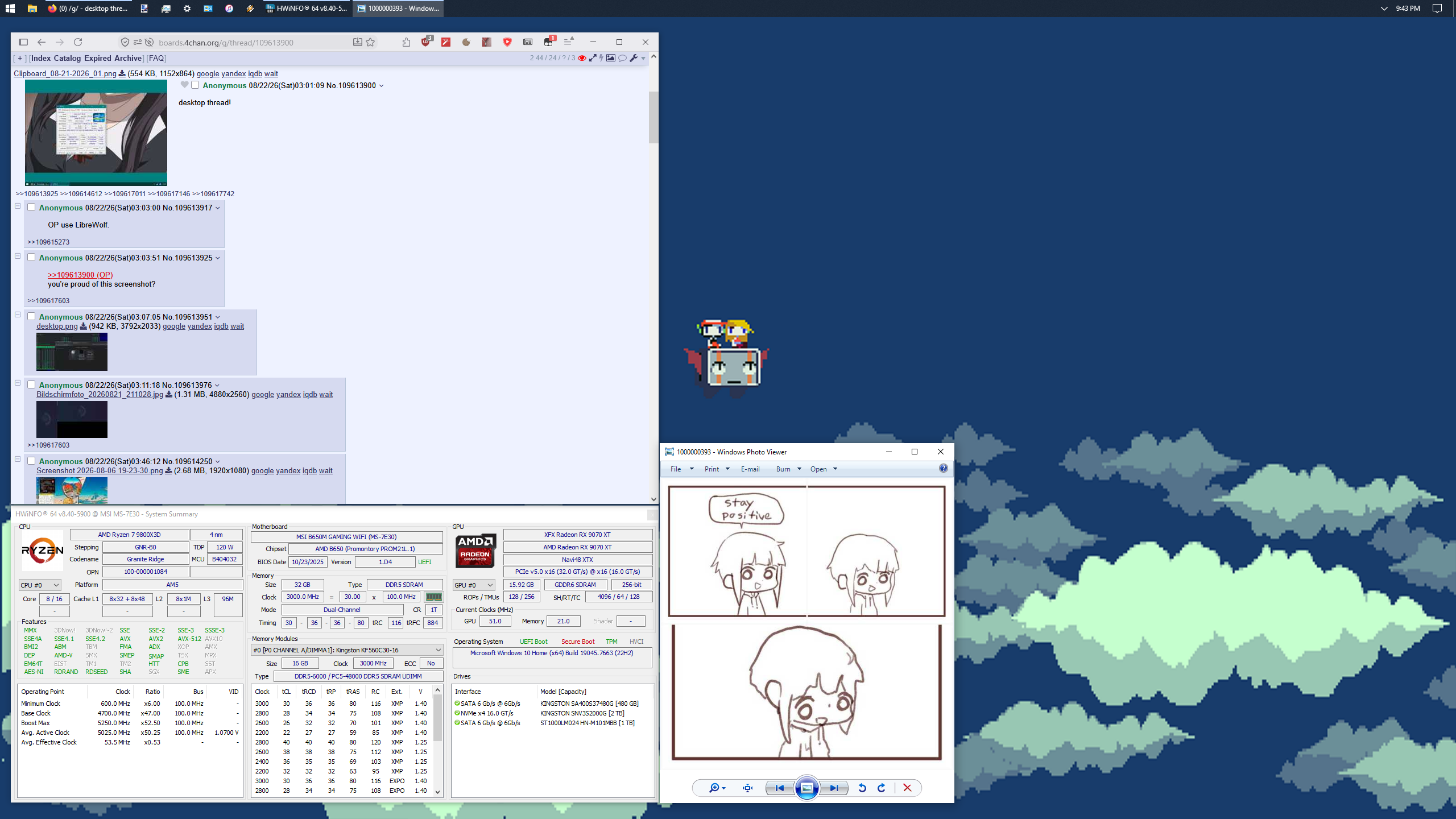The width and height of the screenshot is (1456, 819).
Task: Click the speech bubble icon in 4chan header
Action: click(623, 58)
